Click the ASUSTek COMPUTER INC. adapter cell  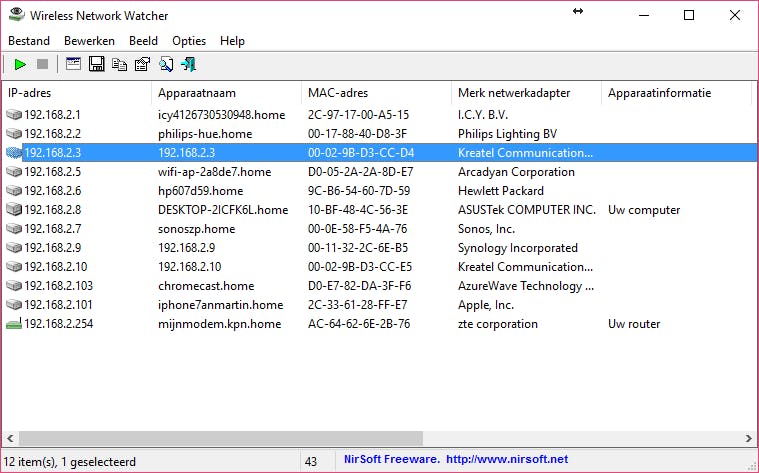527,210
